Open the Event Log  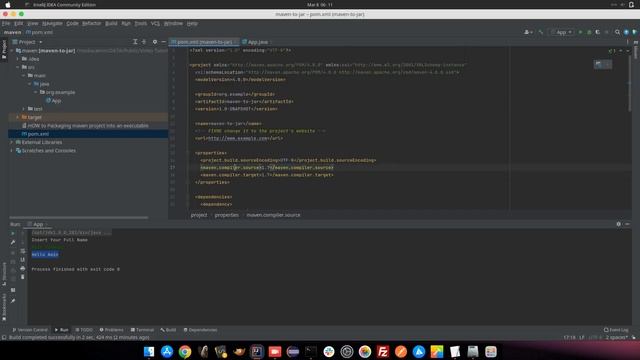tap(616, 330)
